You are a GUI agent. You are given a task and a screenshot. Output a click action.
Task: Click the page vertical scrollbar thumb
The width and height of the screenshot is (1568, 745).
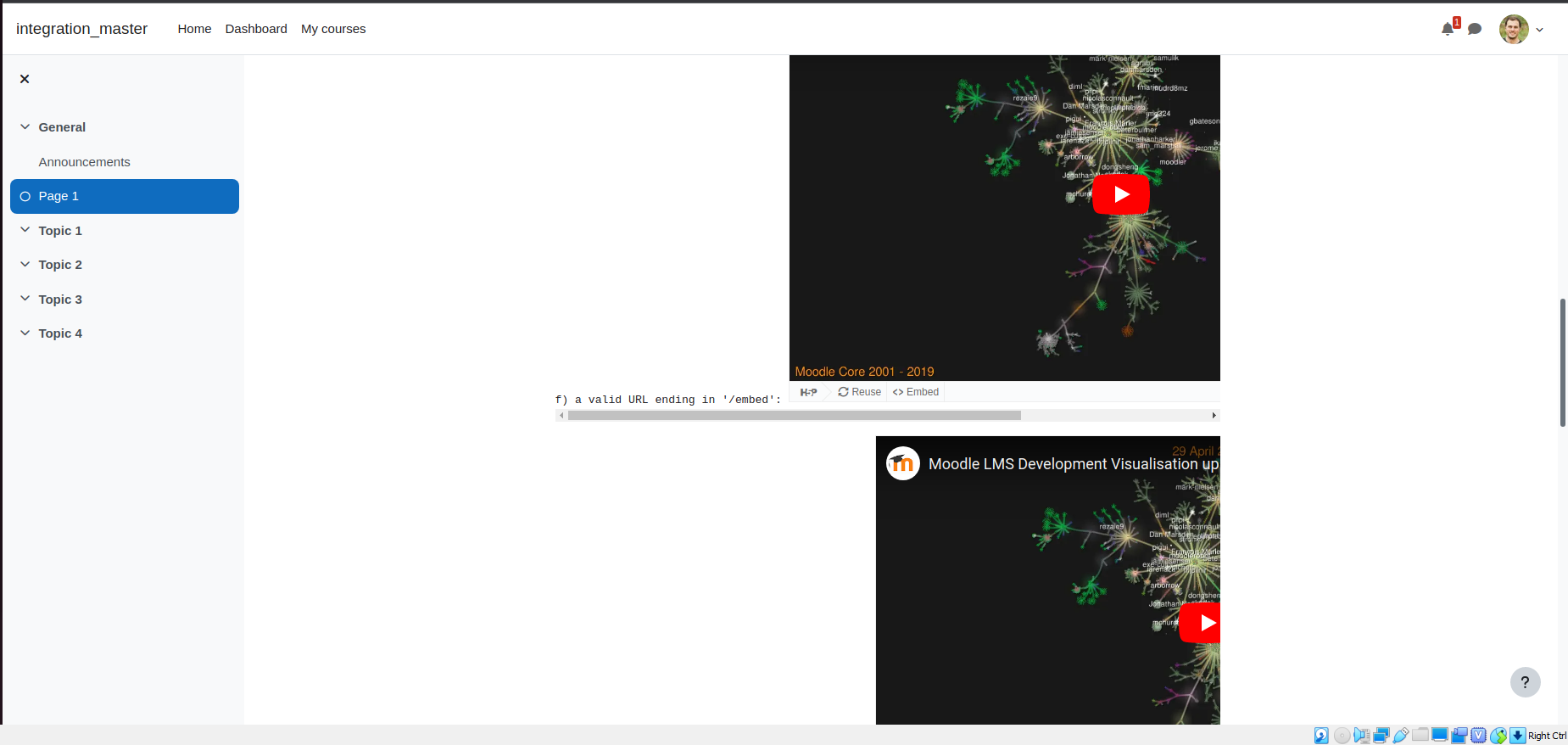[1563, 362]
